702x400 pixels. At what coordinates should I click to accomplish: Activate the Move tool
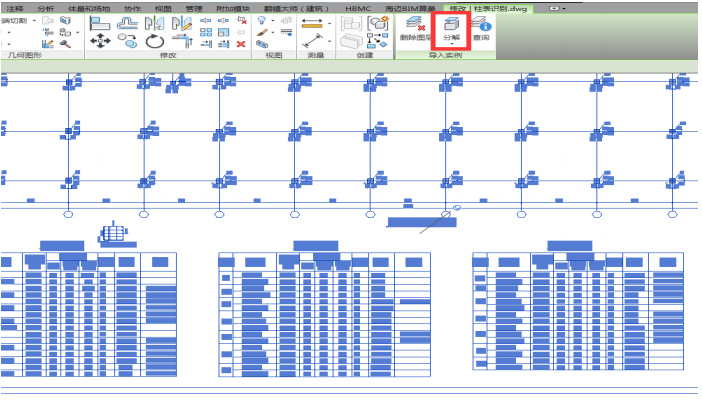(x=100, y=41)
